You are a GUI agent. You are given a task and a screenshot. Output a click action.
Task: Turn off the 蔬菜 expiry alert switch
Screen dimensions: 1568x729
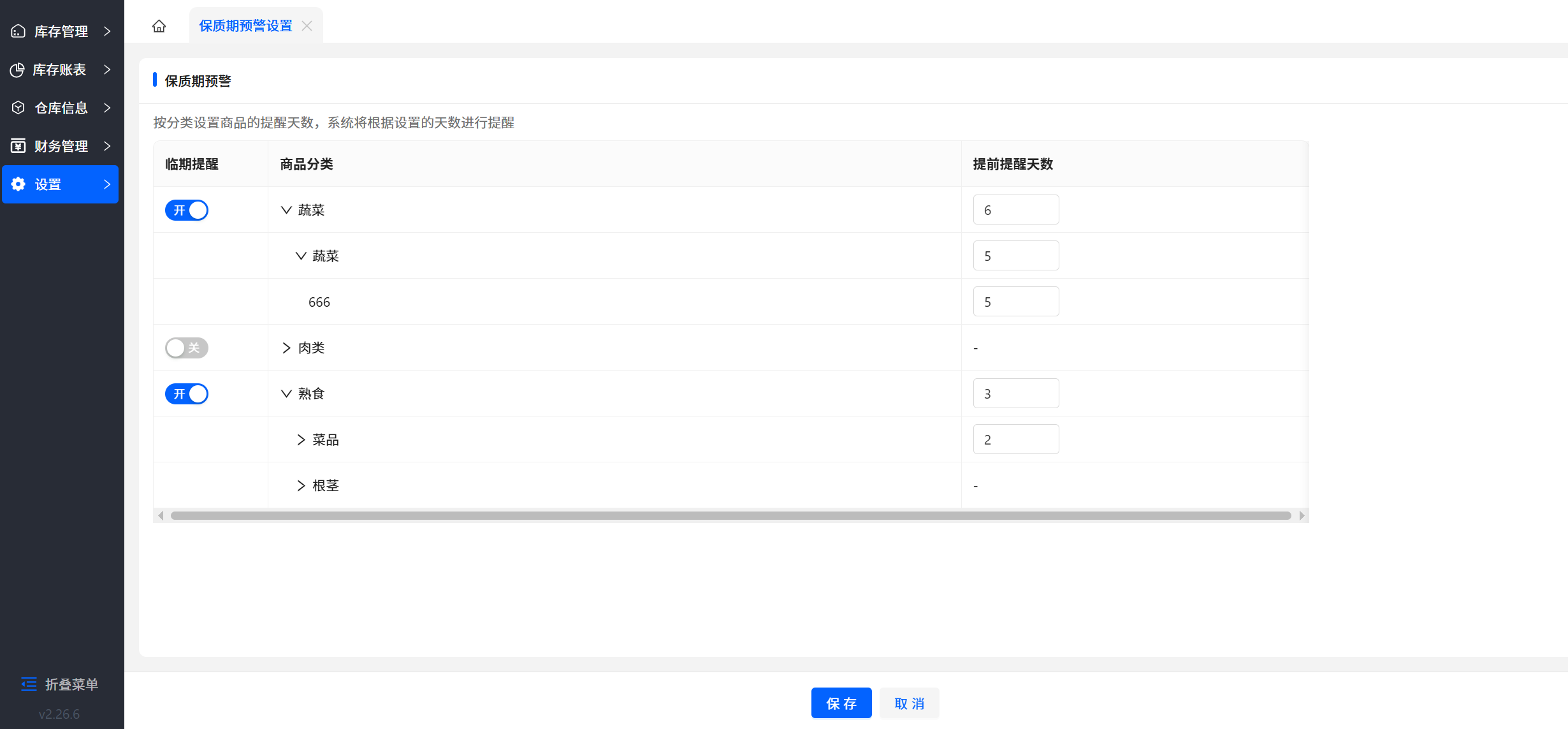click(x=187, y=210)
